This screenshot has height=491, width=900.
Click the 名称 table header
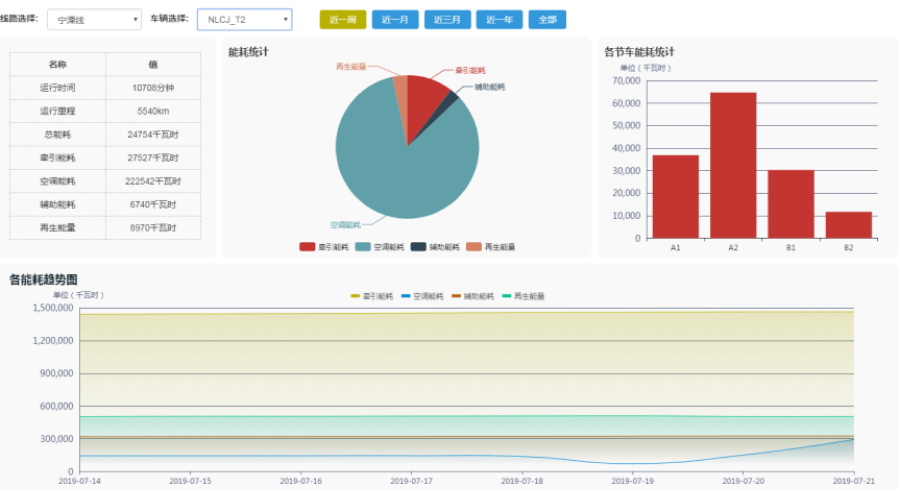[x=57, y=64]
